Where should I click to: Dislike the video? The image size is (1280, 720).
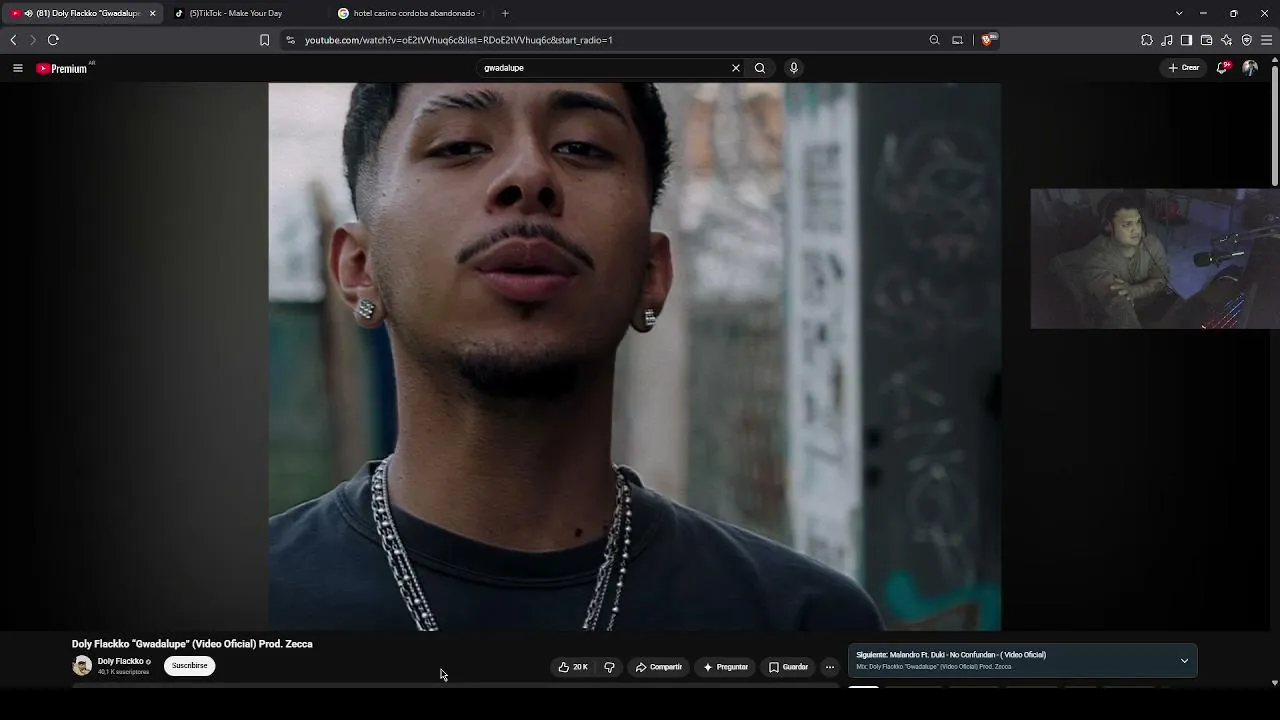[609, 667]
